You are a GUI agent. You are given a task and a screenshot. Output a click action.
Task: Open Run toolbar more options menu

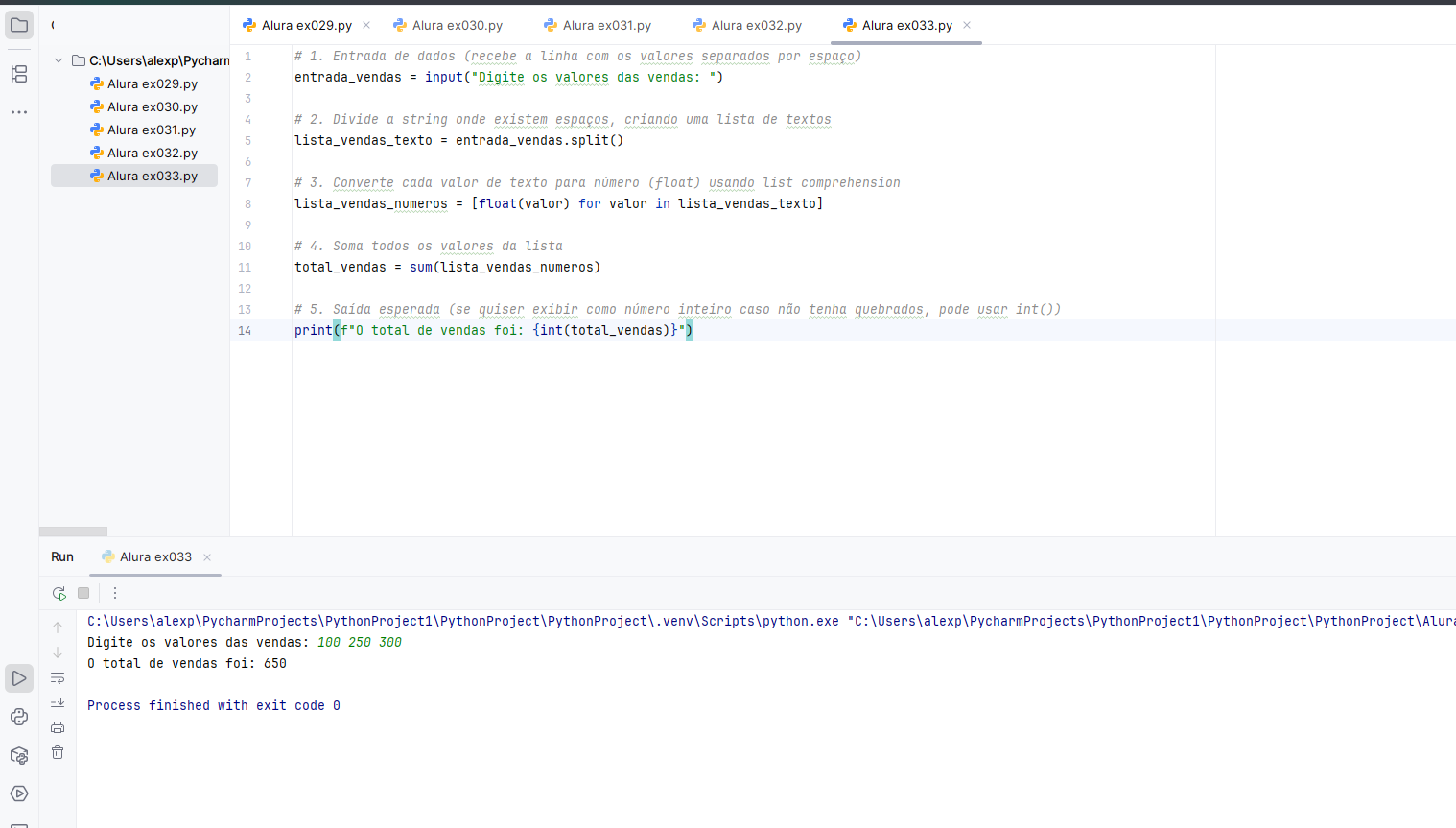[115, 593]
